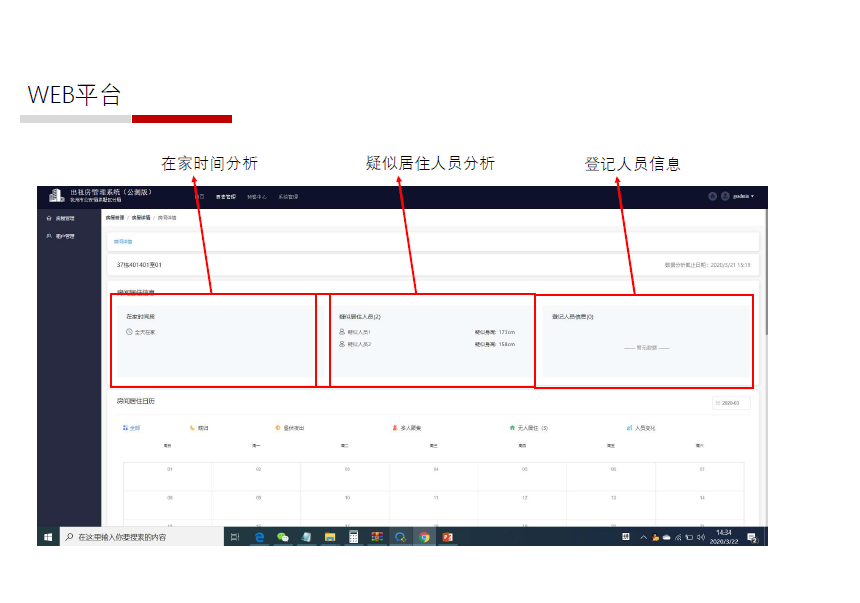This screenshot has width=860, height=603.
Task: Go to 房屋管理 breadcrumb link
Action: tap(115, 218)
